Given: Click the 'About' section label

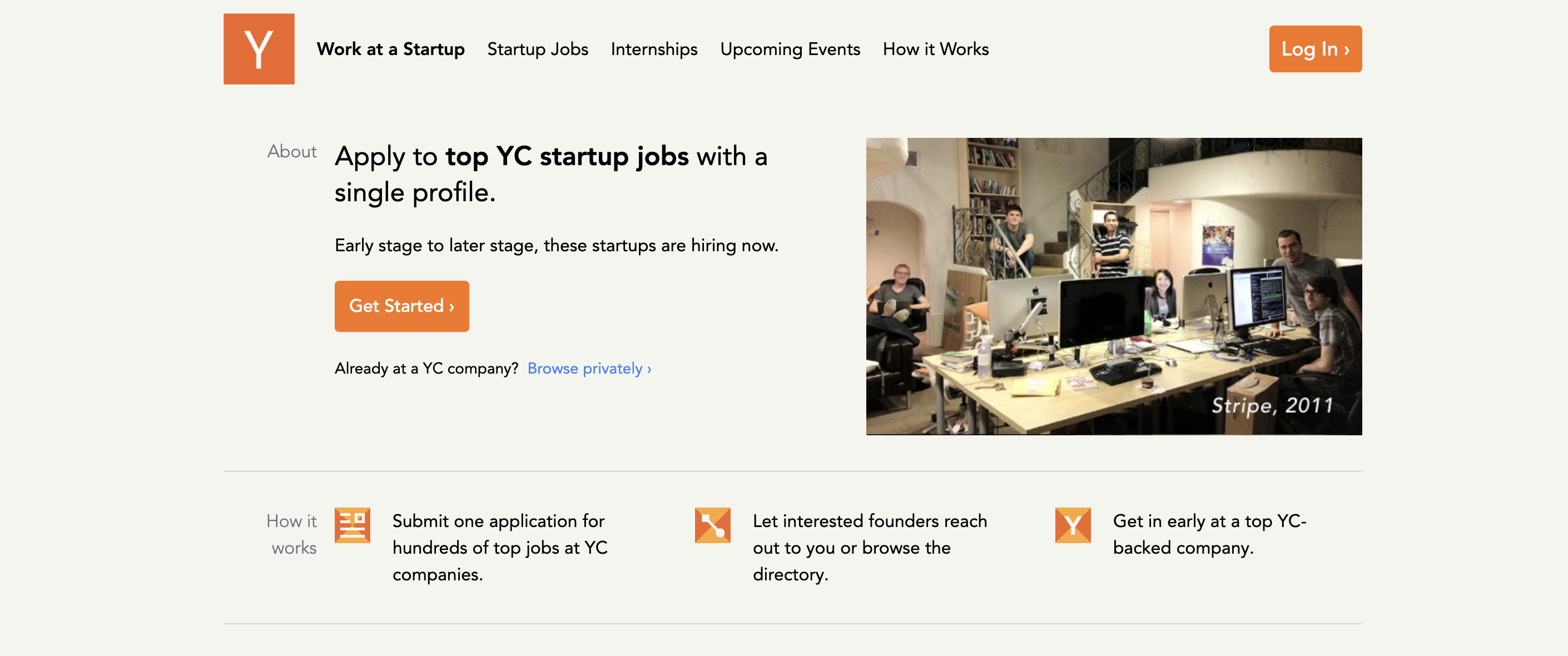Looking at the screenshot, I should click(291, 151).
